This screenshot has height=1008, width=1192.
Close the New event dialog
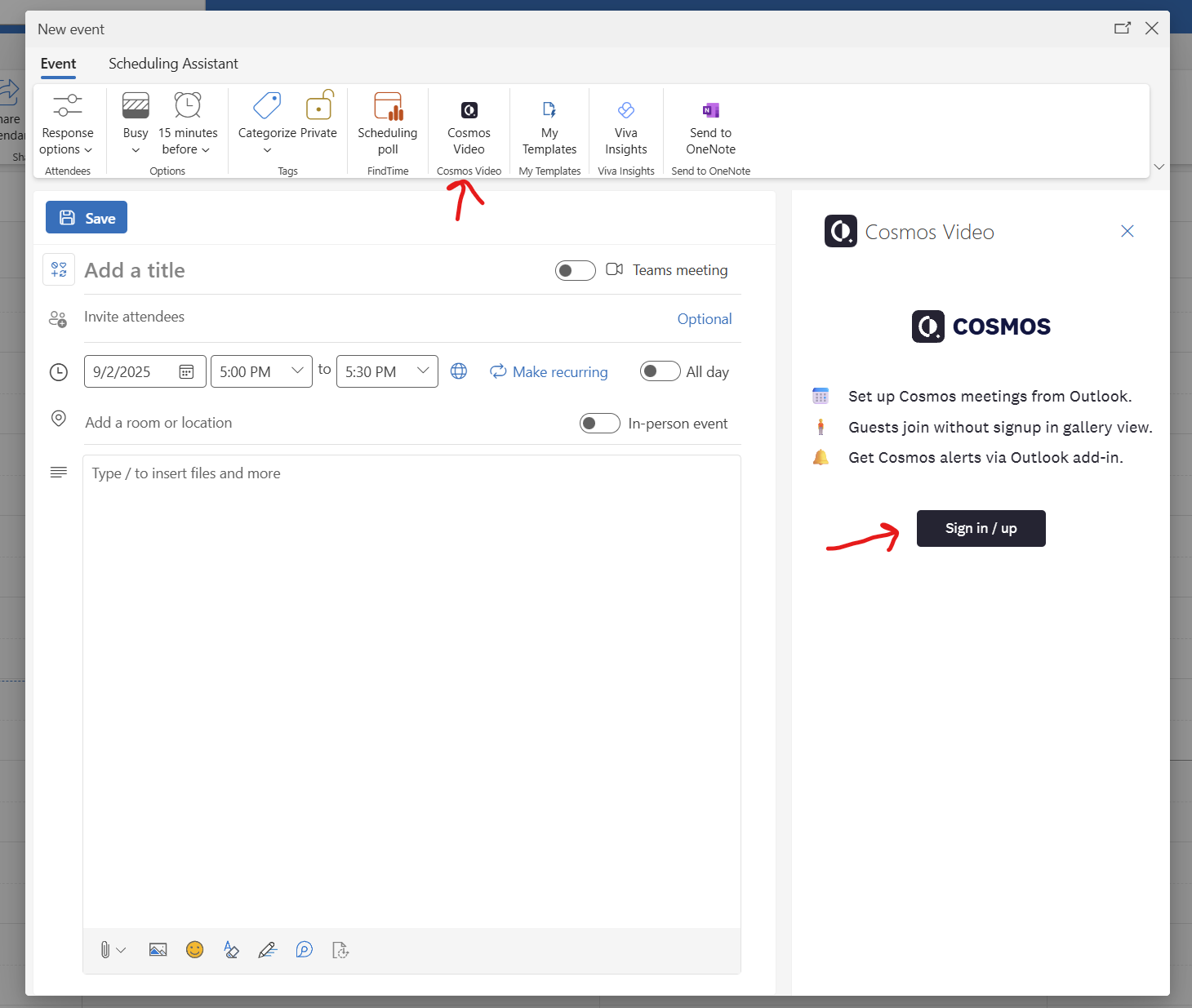pyautogui.click(x=1152, y=28)
